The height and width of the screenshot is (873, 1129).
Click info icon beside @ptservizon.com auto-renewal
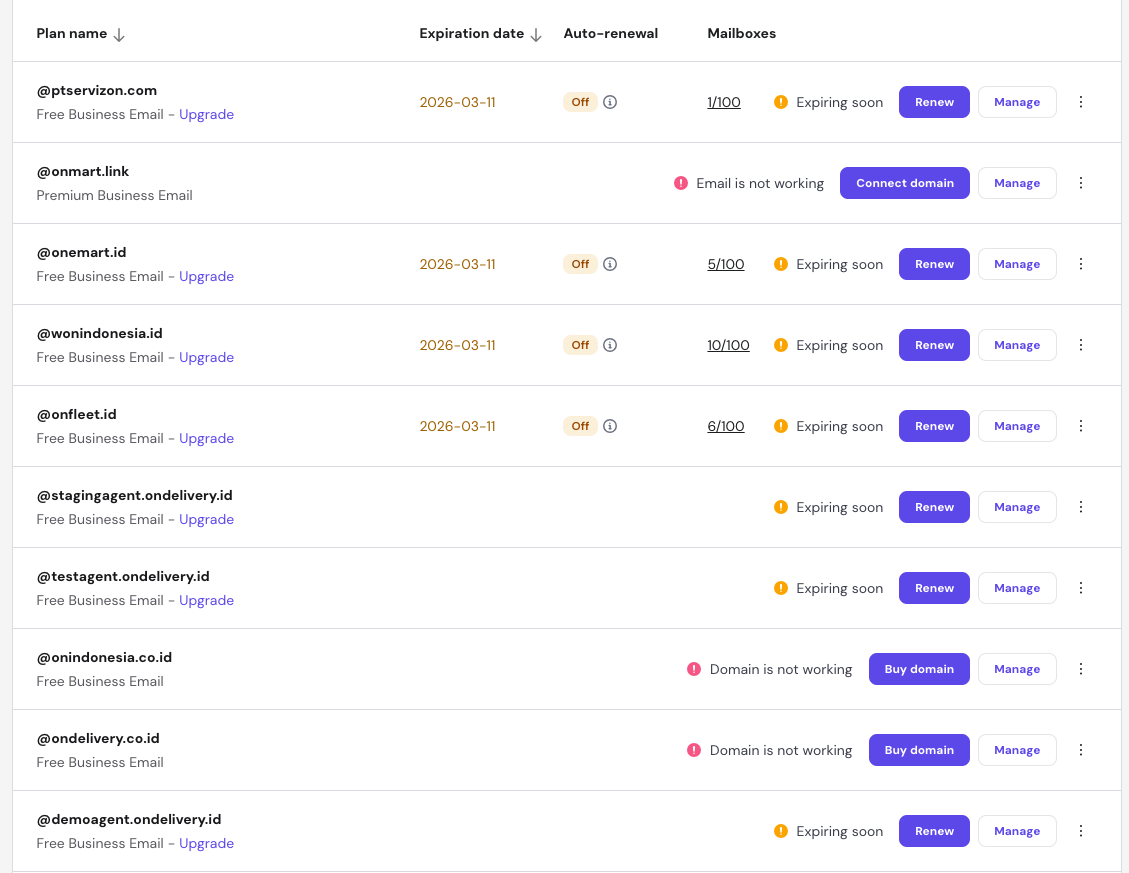pyautogui.click(x=610, y=102)
